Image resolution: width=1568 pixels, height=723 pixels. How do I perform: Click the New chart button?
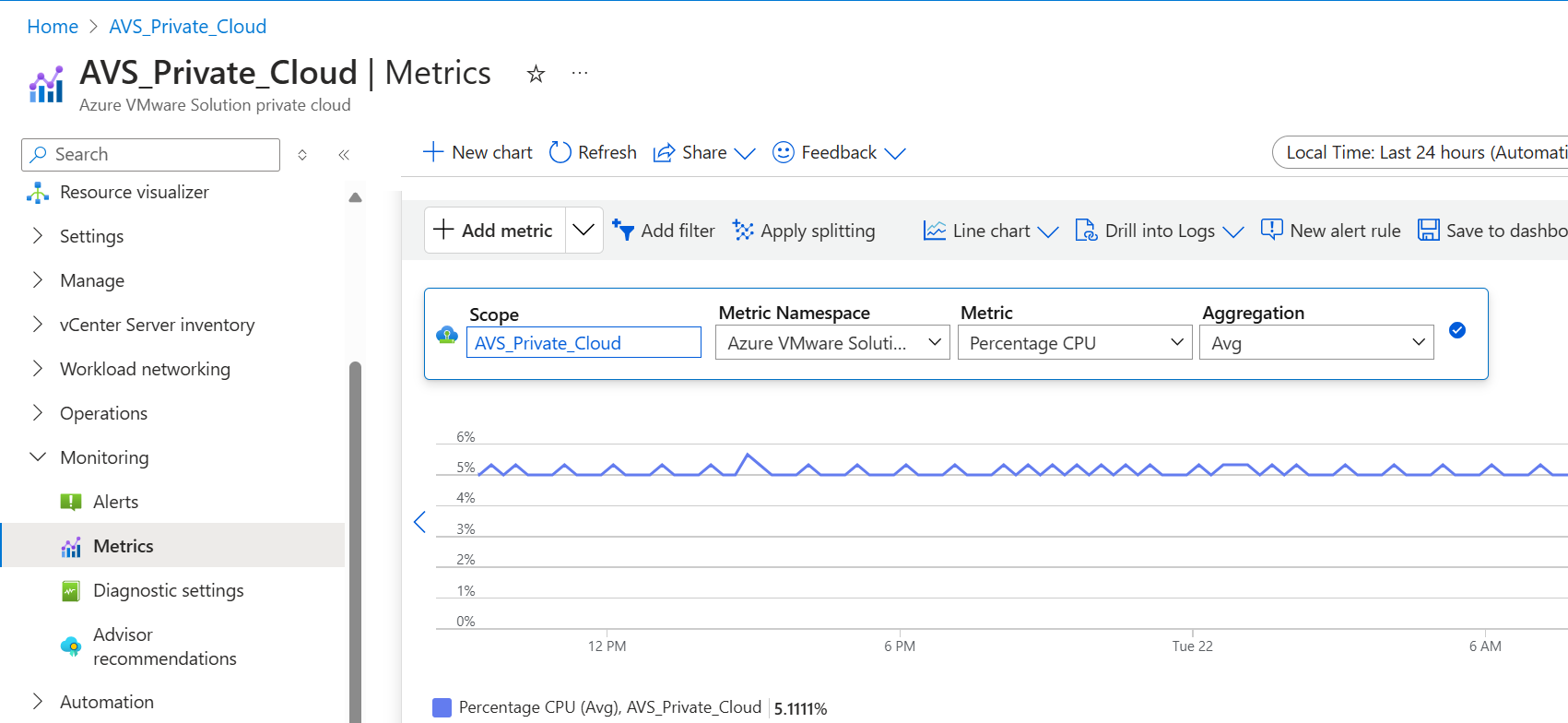477,152
